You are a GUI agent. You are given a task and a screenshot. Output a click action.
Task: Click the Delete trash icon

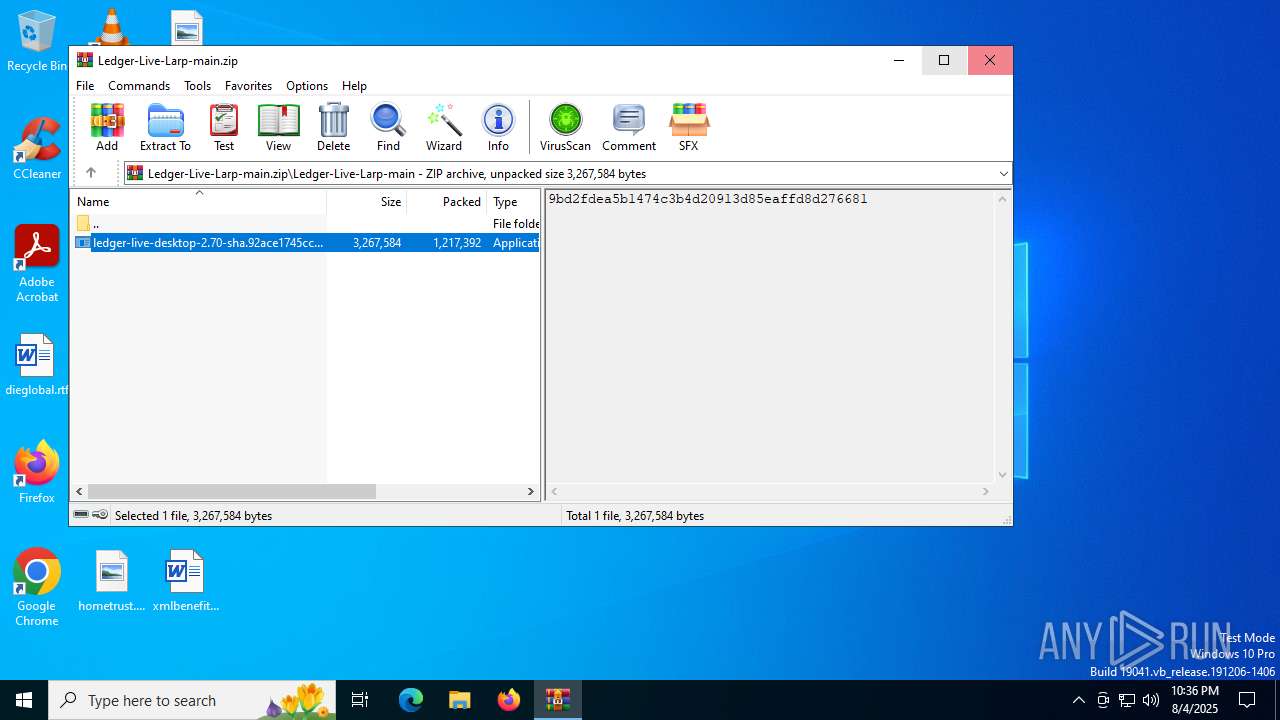[333, 127]
